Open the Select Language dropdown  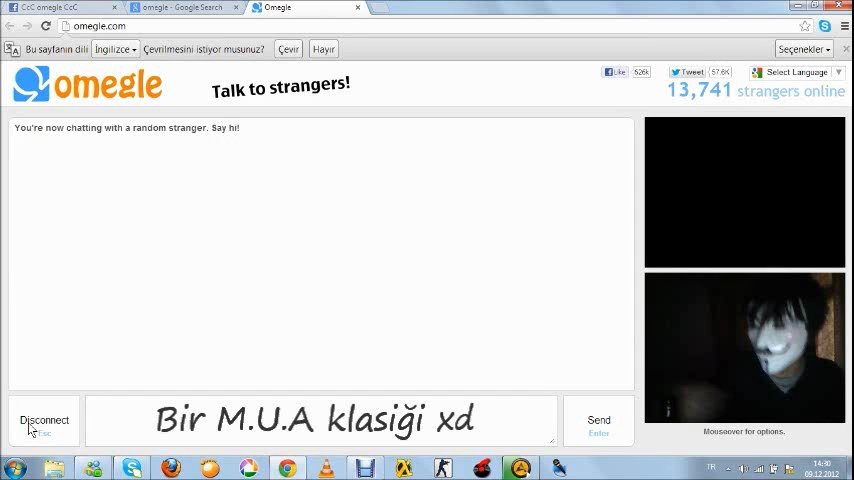click(797, 72)
